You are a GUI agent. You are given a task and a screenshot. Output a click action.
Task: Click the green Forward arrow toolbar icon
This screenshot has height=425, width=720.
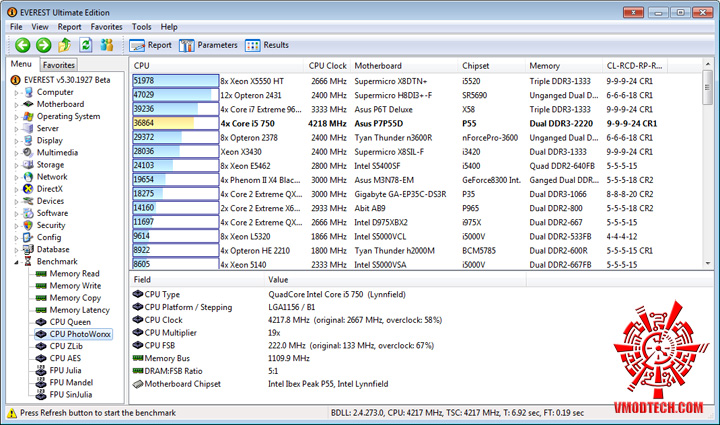(44, 45)
